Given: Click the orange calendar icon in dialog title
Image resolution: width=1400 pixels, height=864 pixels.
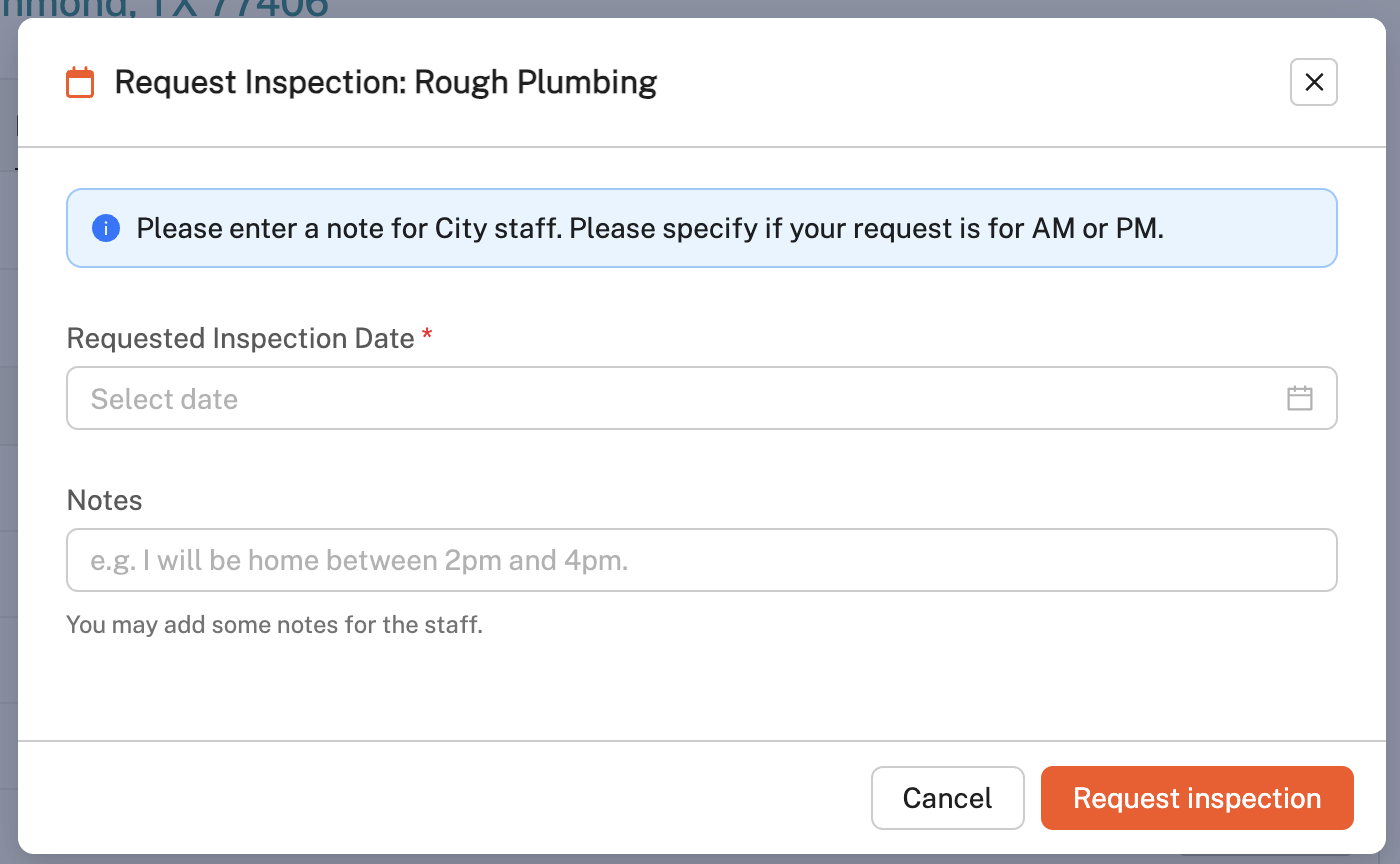Looking at the screenshot, I should (80, 82).
